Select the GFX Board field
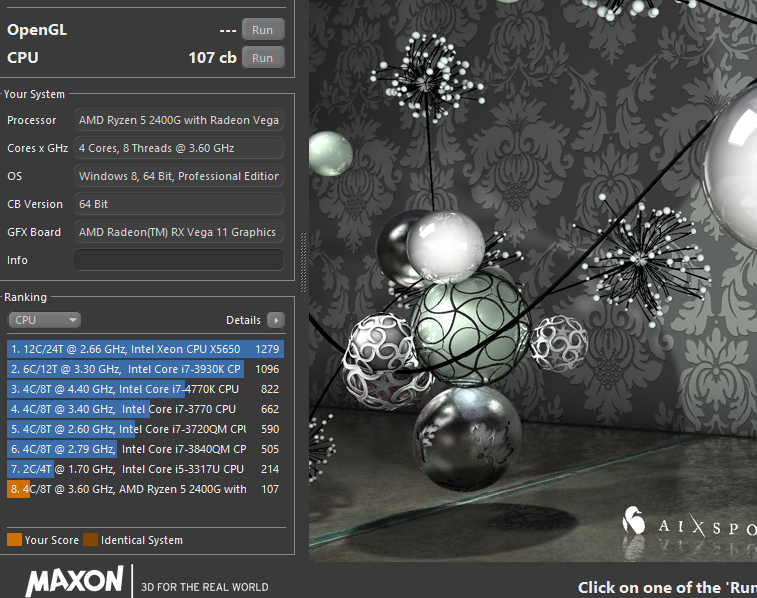Viewport: 757px width, 598px height. [x=179, y=232]
